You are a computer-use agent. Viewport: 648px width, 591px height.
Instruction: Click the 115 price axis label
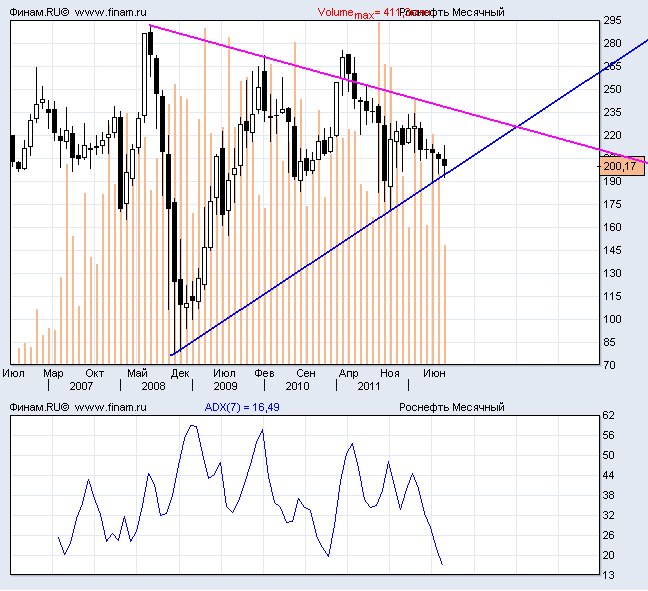pos(612,296)
